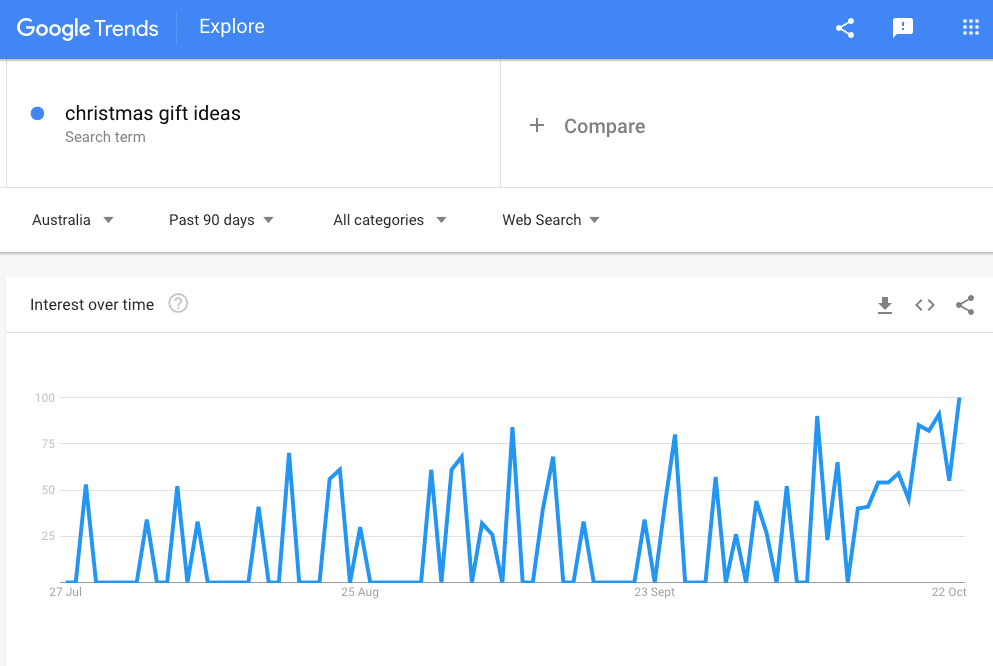Open the Interest over time help tooltip
Screen dimensions: 993x666
(178, 304)
